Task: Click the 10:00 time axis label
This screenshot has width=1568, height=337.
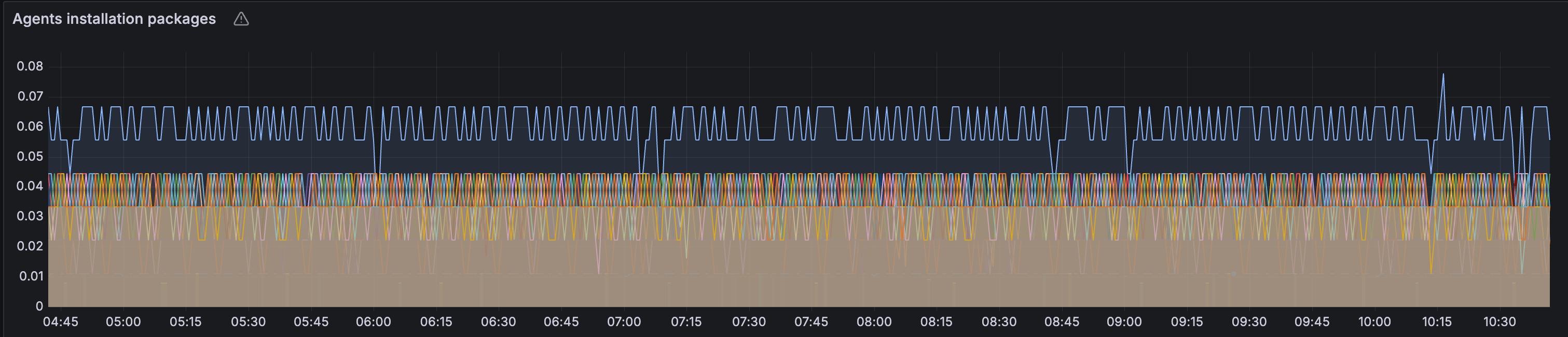Action: pos(1374,322)
